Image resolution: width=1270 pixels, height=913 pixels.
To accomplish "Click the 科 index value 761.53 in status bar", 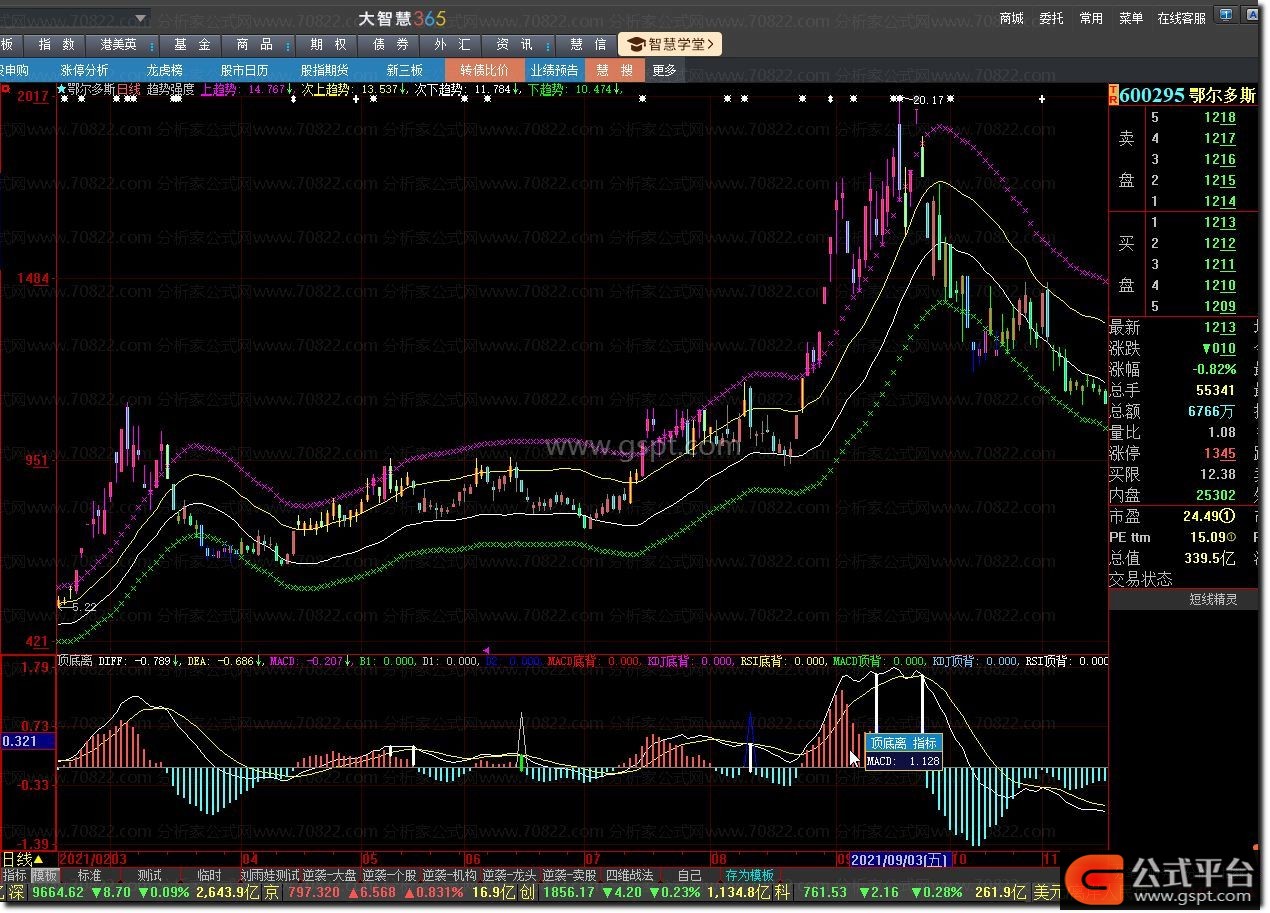I will coord(825,892).
